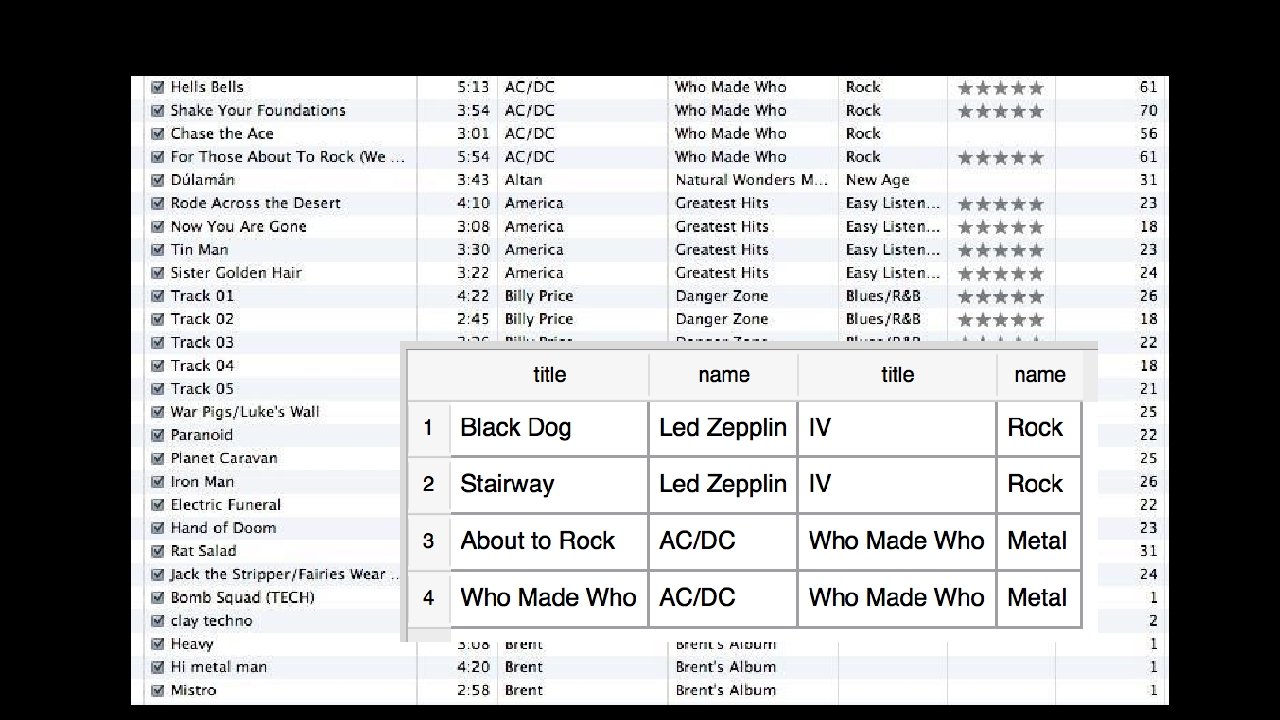The height and width of the screenshot is (720, 1280).
Task: Click the Altan artist cell
Action: click(x=523, y=180)
